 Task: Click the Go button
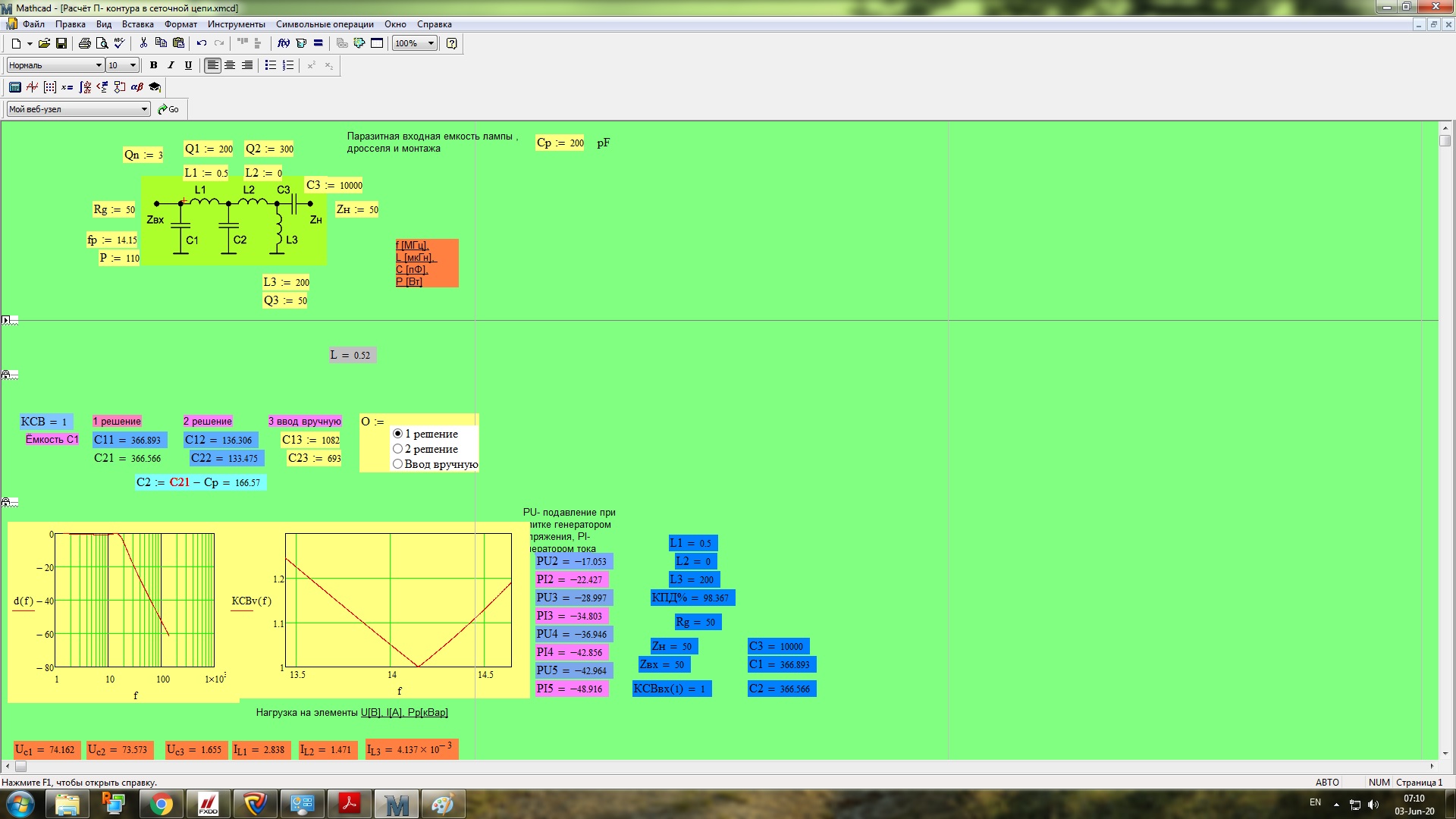(168, 109)
